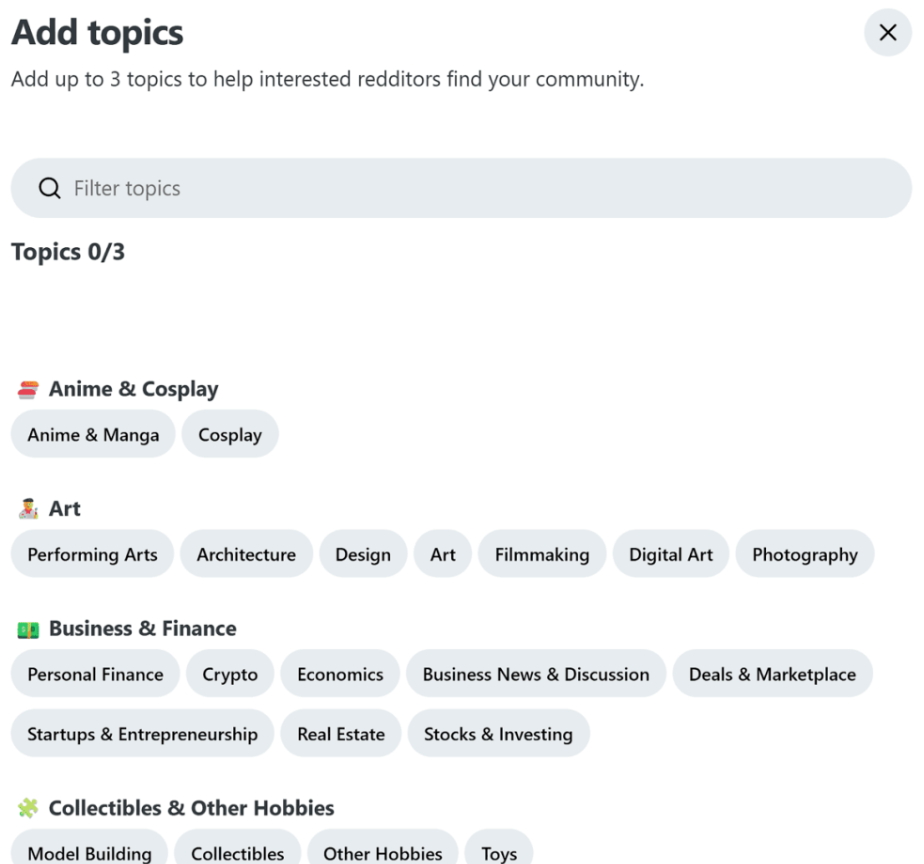Pick the Real Estate topic
Viewport: 924px width, 864px height.
(x=341, y=734)
